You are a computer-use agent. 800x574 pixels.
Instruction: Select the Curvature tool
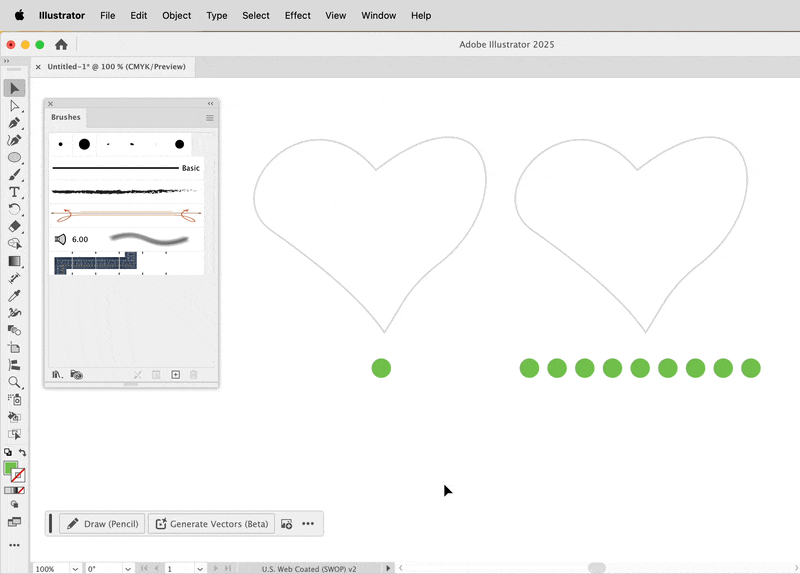(14, 140)
